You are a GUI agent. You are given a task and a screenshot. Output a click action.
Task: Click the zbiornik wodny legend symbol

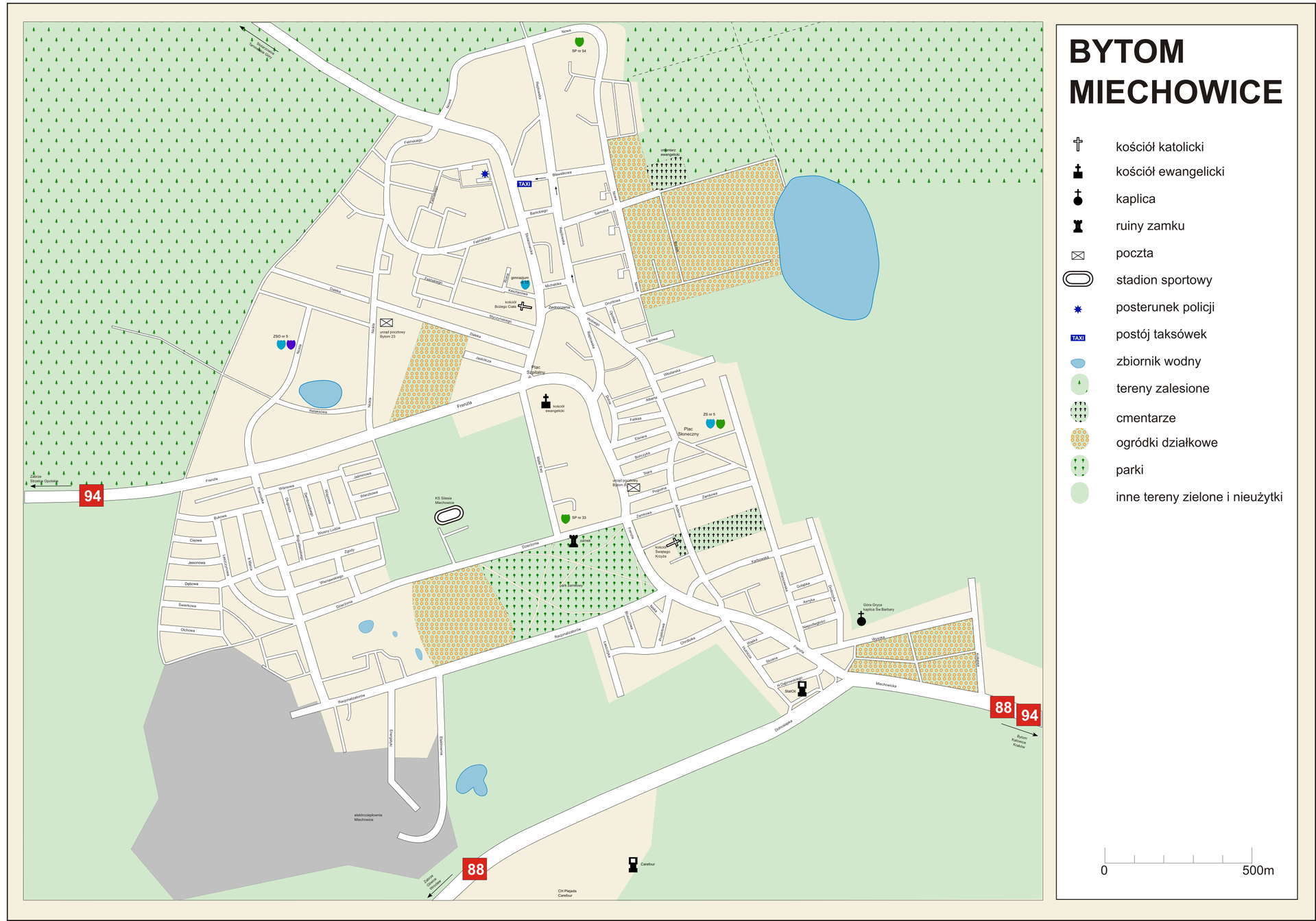click(1078, 363)
